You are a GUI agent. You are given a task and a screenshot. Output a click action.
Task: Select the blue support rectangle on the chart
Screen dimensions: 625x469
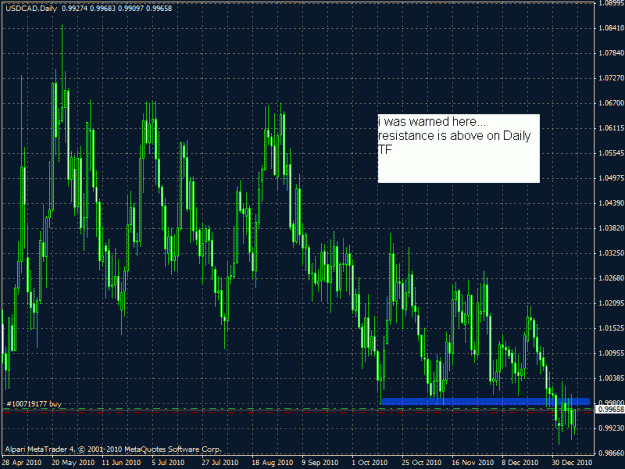tap(485, 401)
